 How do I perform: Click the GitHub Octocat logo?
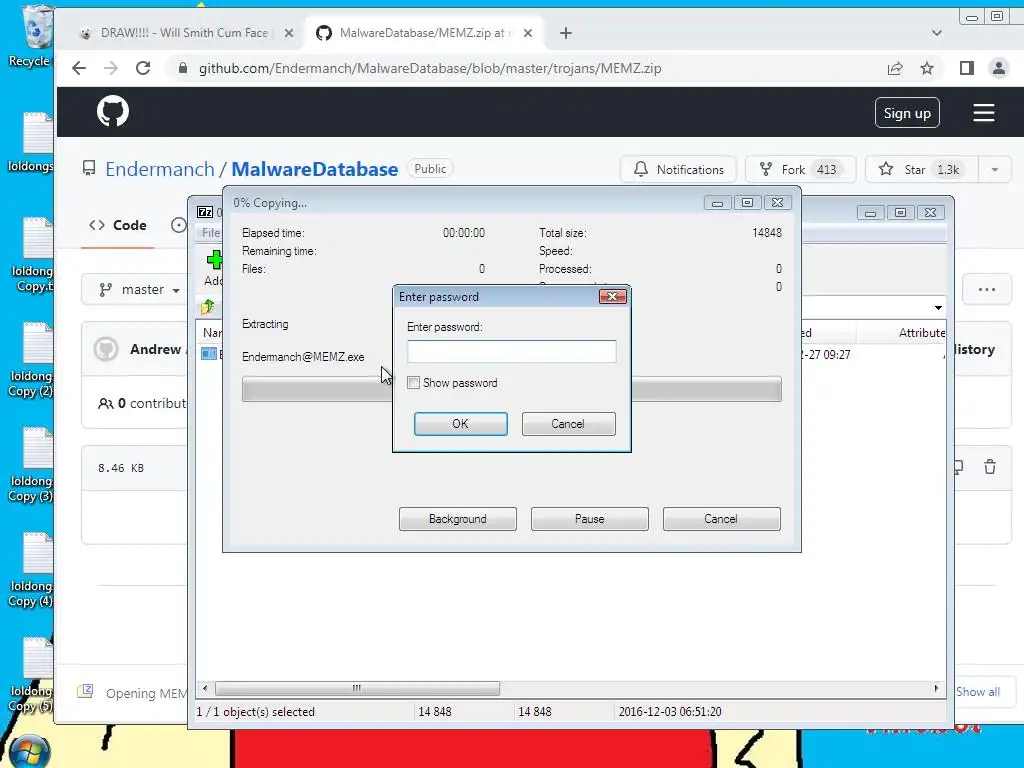[x=113, y=112]
